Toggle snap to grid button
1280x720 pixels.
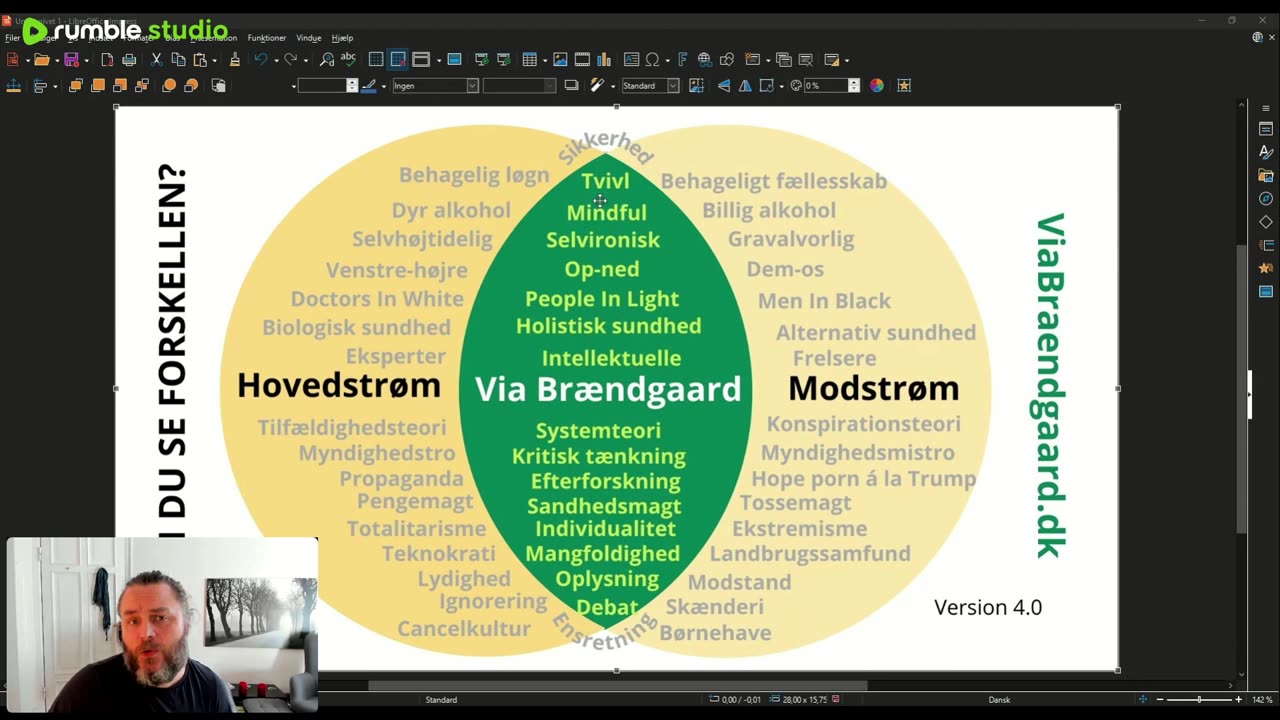click(x=398, y=60)
